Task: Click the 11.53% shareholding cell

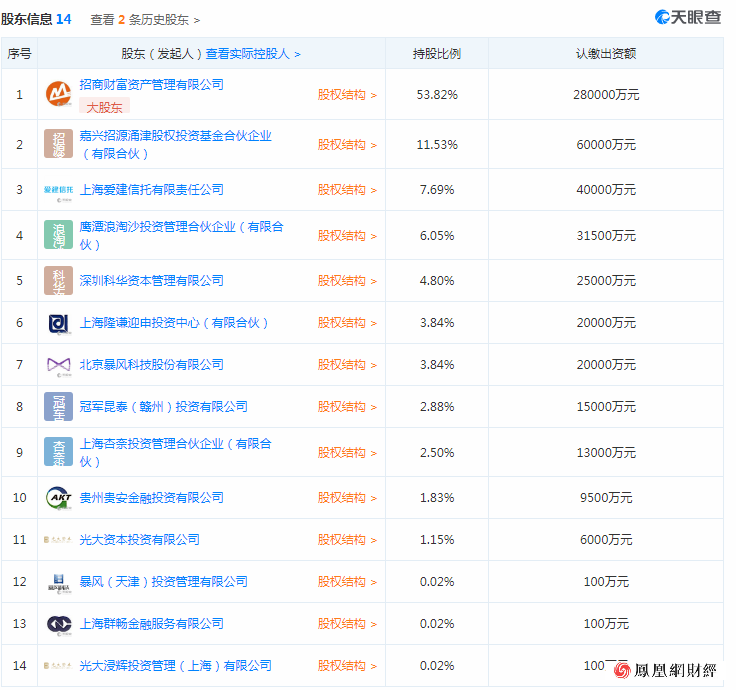Action: [x=437, y=145]
